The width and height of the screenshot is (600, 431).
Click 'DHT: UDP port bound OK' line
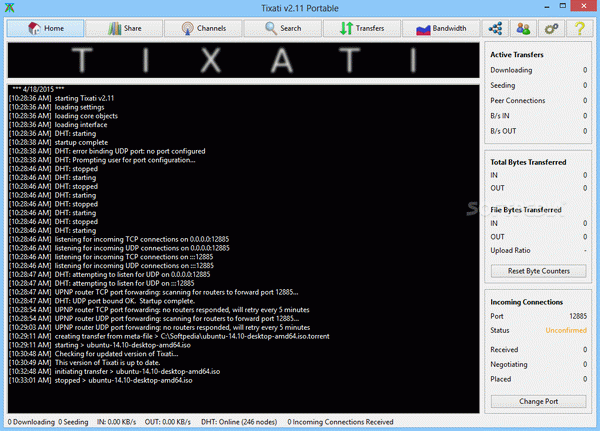tap(102, 301)
